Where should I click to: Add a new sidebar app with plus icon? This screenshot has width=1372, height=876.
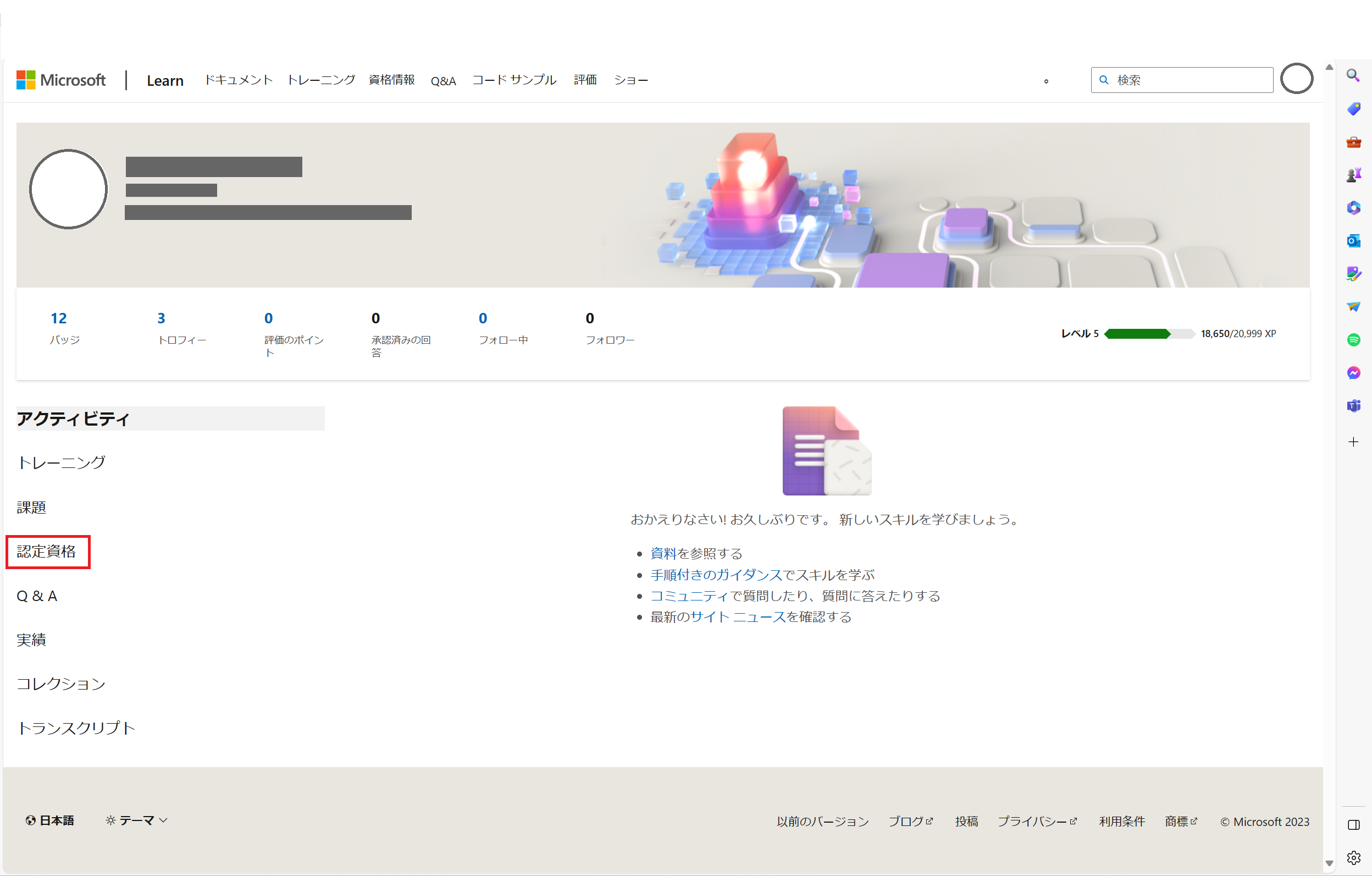(x=1354, y=442)
